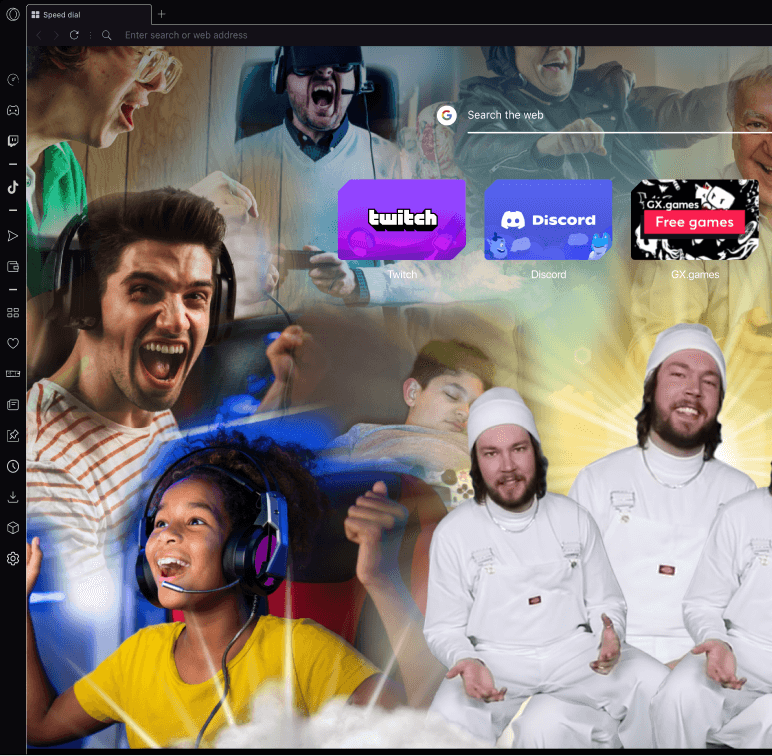Viewport: 772px width, 756px height.
Task: Click the GX.games label under tile
Action: coord(695,274)
